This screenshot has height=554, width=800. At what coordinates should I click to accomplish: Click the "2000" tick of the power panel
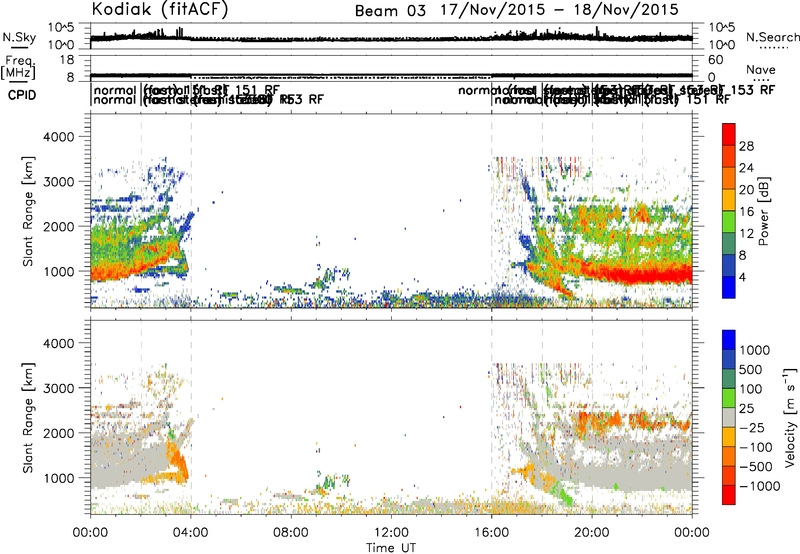pyautogui.click(x=58, y=226)
